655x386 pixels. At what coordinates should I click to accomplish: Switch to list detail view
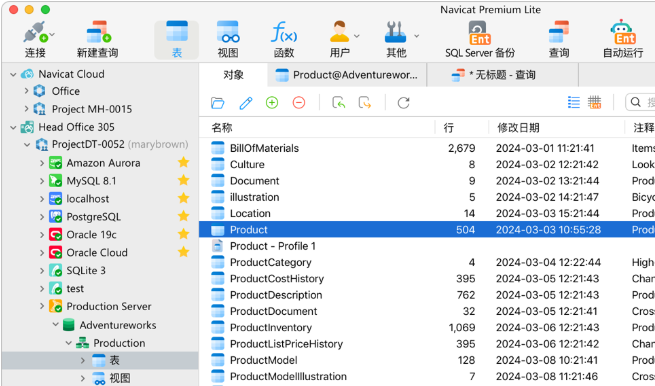pyautogui.click(x=574, y=102)
